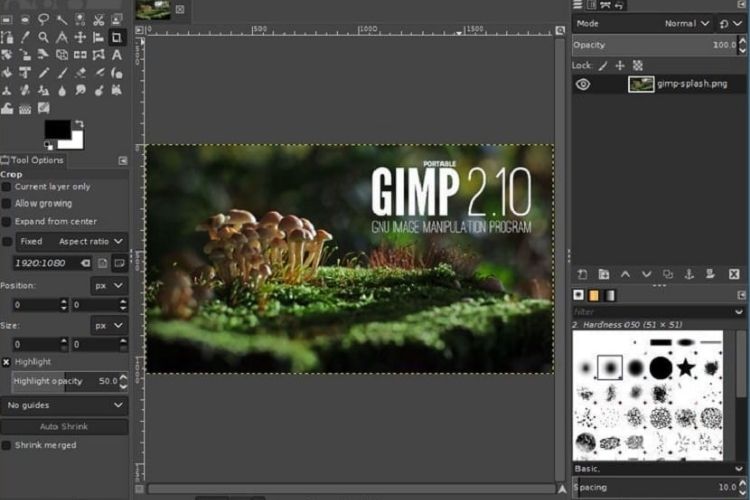Select the Bucket Fill tool

[7, 73]
